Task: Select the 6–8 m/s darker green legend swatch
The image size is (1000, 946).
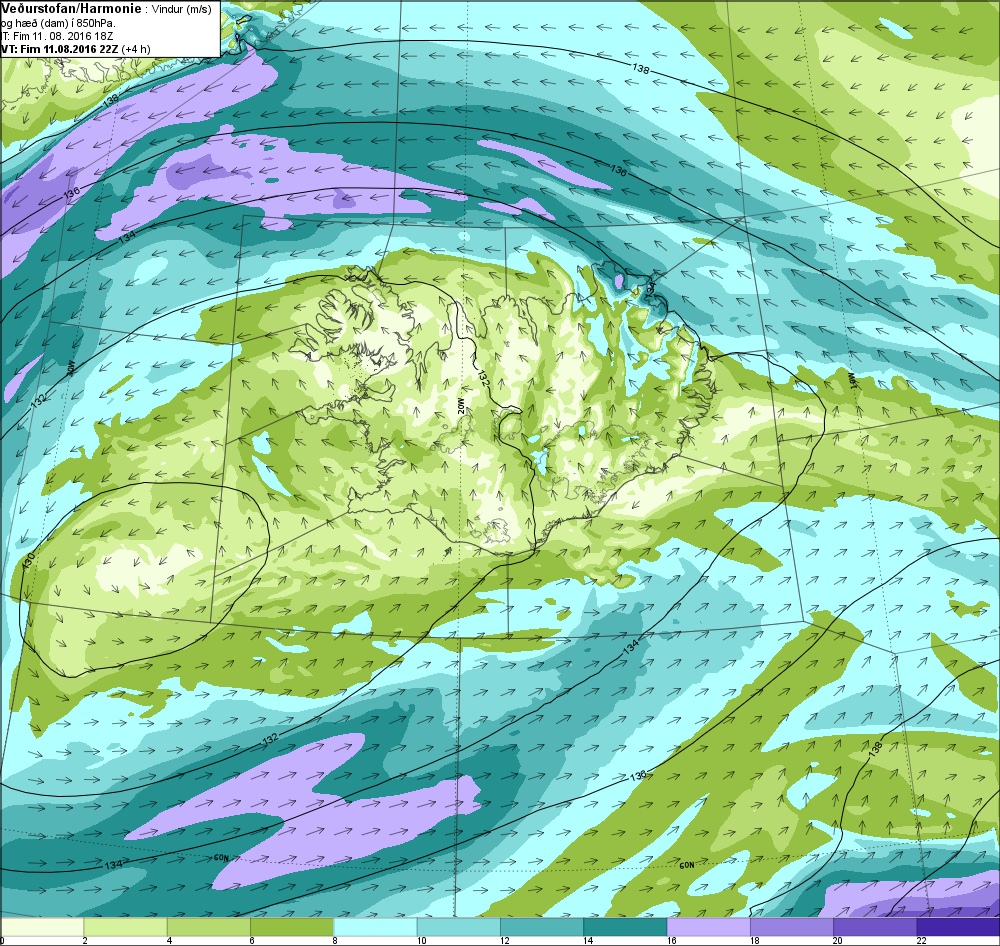Action: pos(292,926)
